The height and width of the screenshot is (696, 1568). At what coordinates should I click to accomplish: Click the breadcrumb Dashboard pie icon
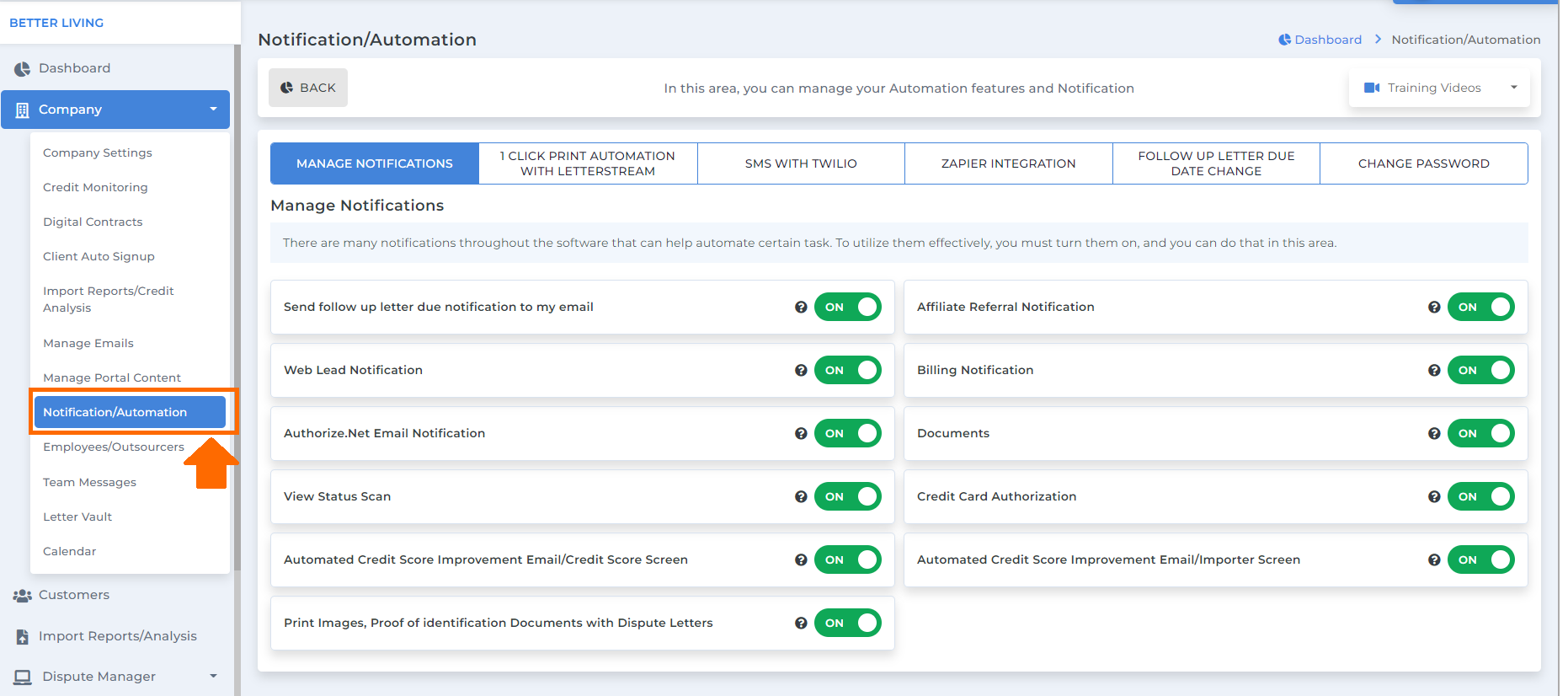[x=1284, y=40]
